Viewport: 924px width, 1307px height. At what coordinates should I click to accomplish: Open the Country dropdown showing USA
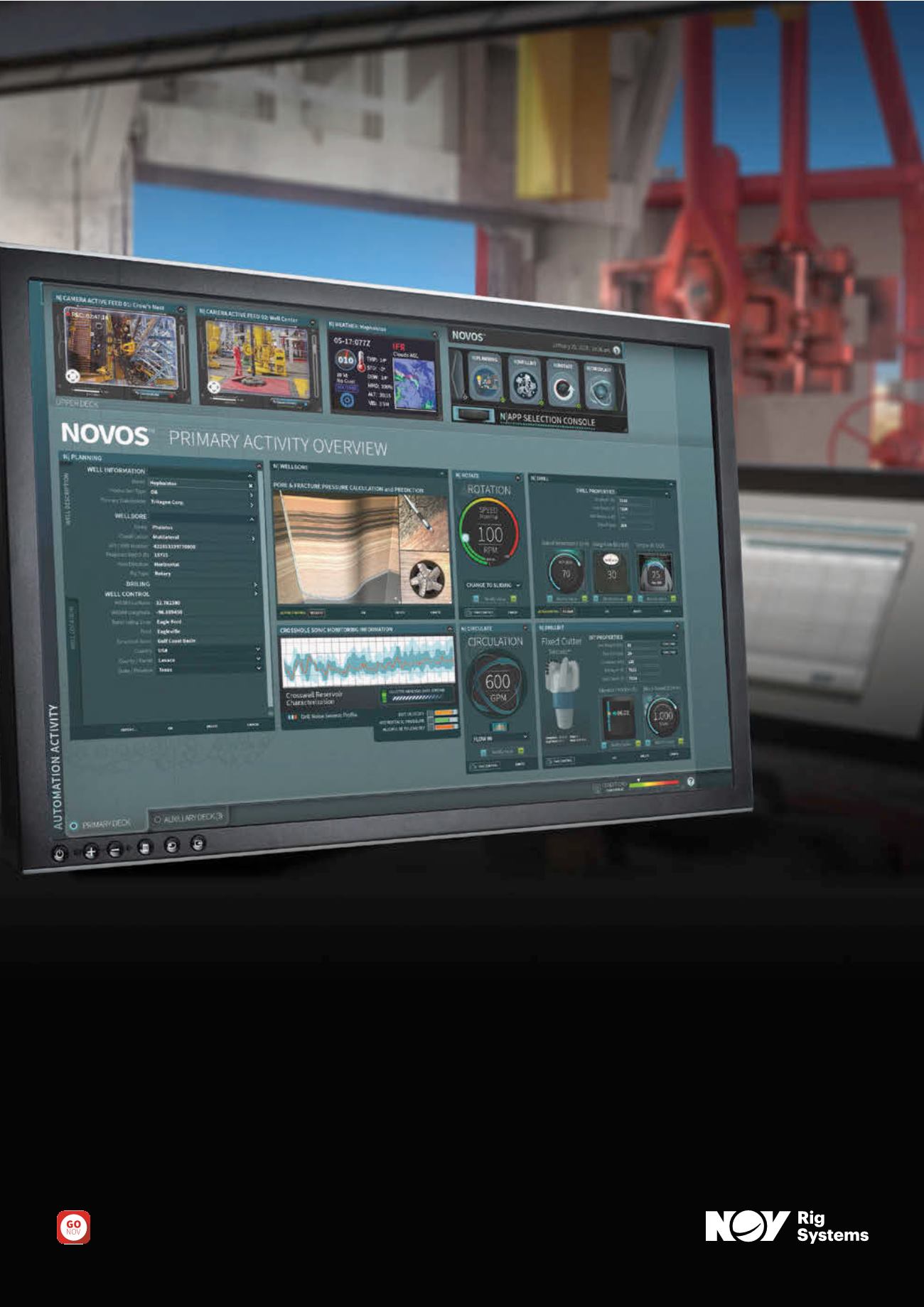258,650
